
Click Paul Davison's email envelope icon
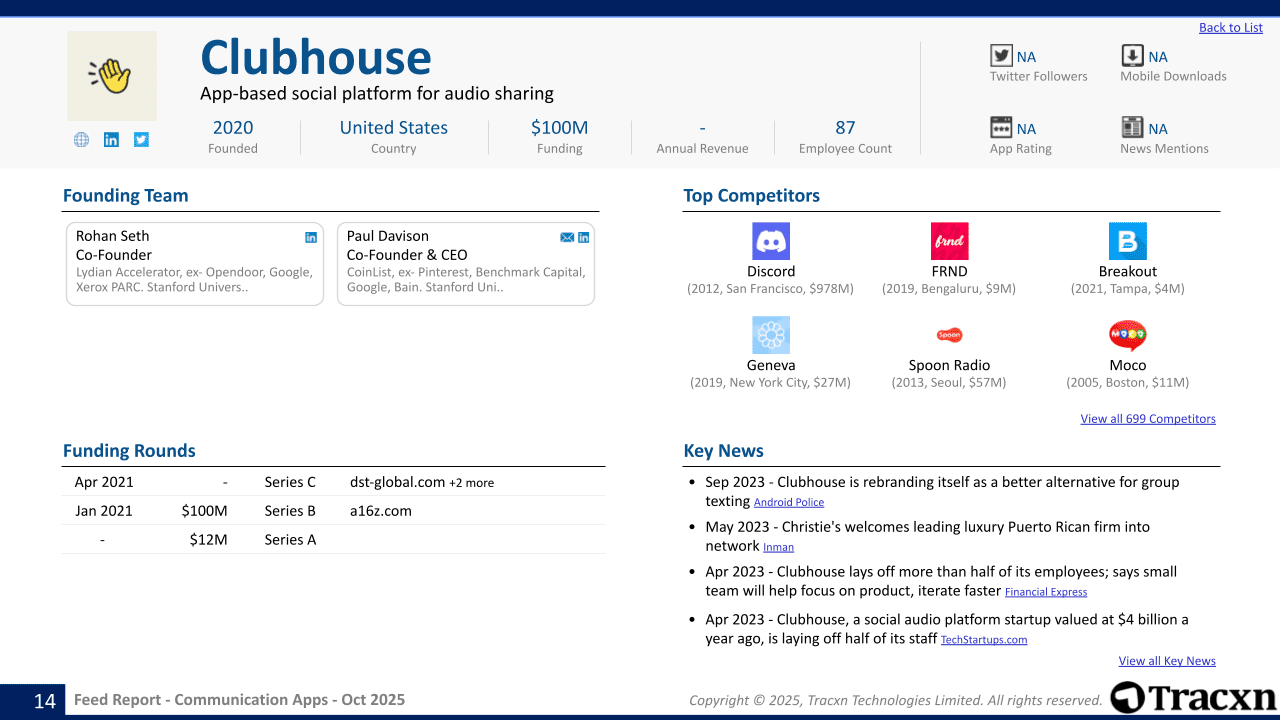click(x=567, y=237)
